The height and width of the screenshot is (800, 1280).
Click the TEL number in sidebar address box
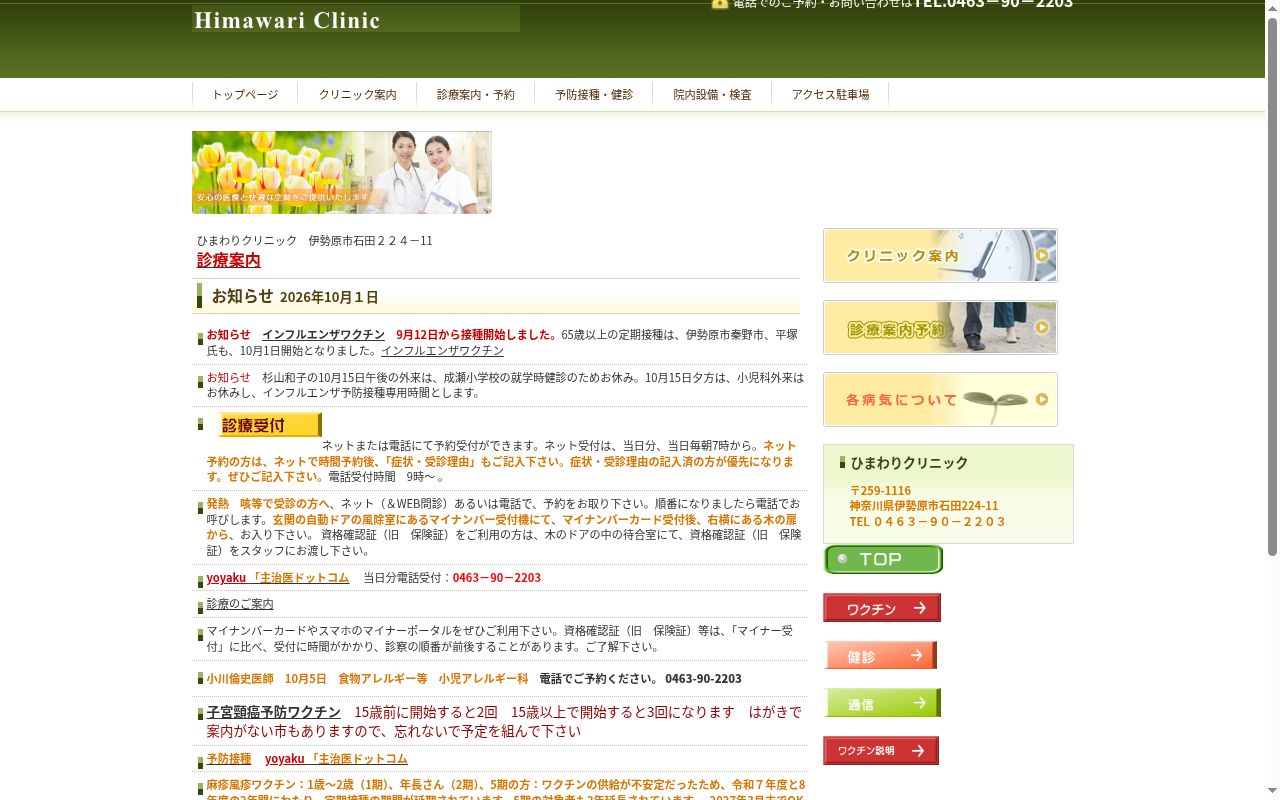927,522
